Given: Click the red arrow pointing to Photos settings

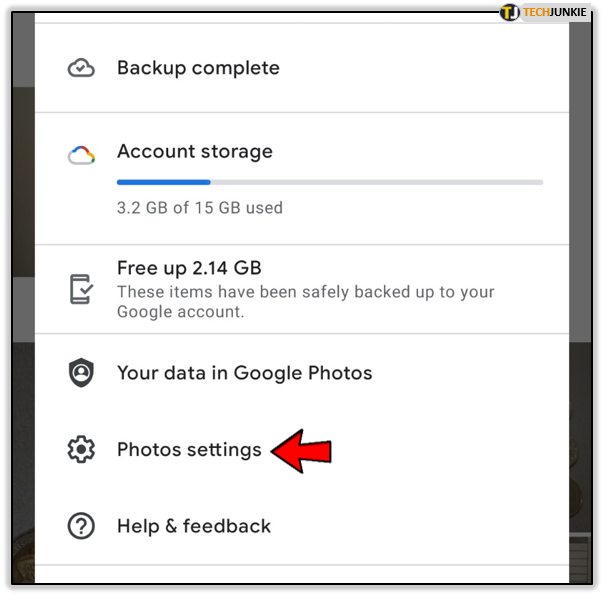Looking at the screenshot, I should pos(301,451).
